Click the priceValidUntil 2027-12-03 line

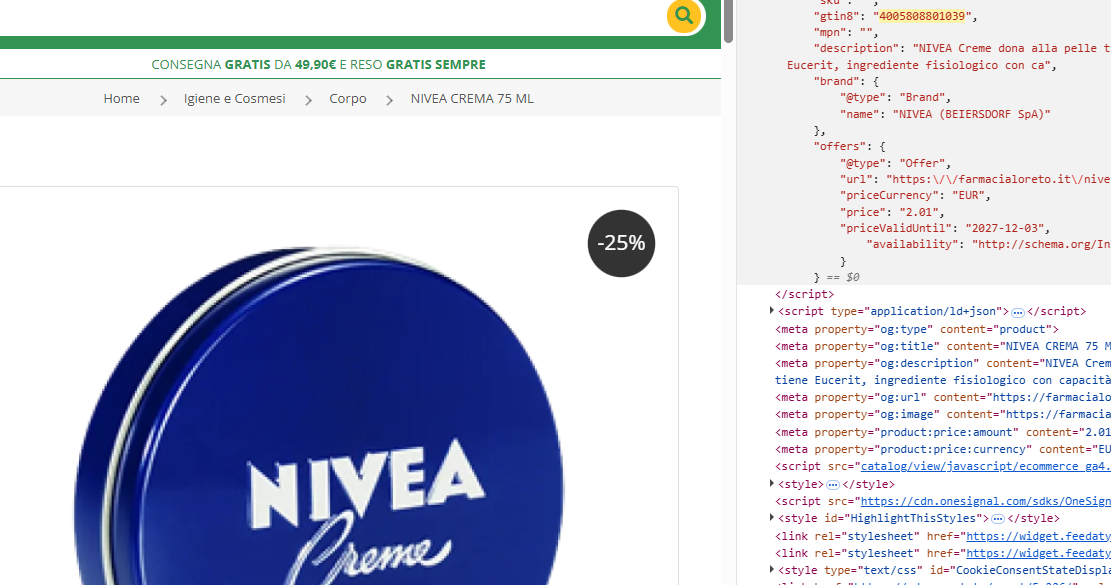tap(944, 228)
